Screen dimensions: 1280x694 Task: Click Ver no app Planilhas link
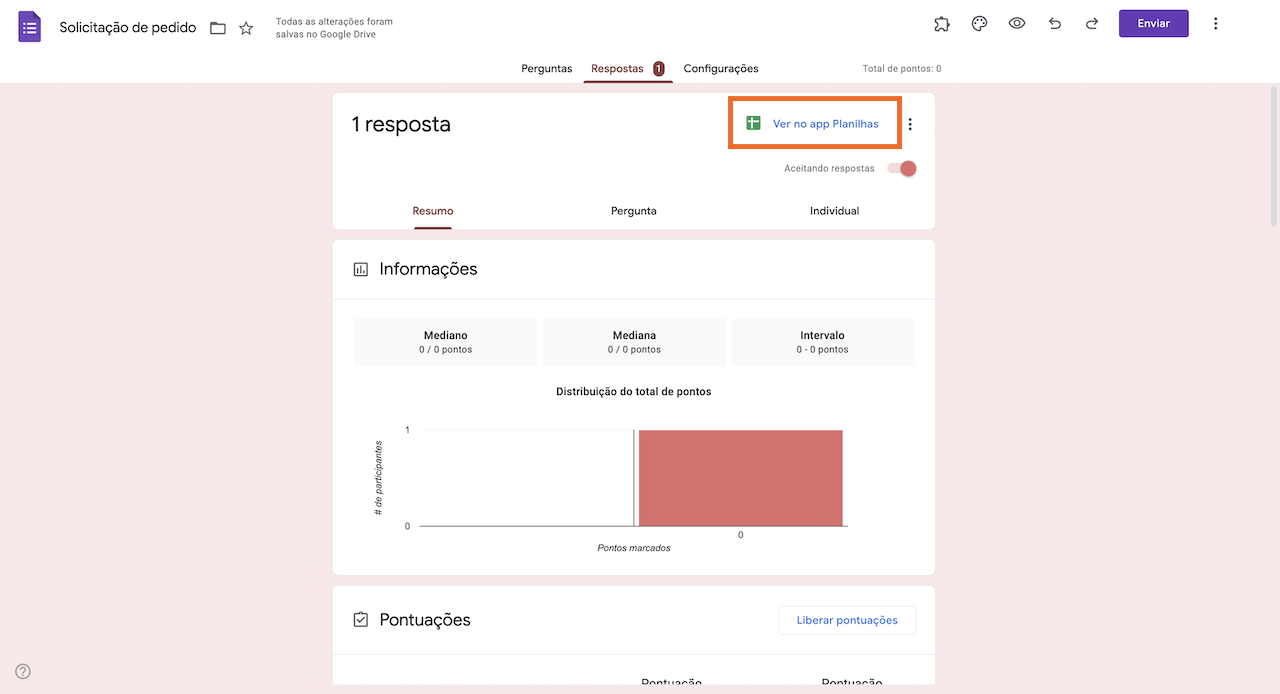825,124
